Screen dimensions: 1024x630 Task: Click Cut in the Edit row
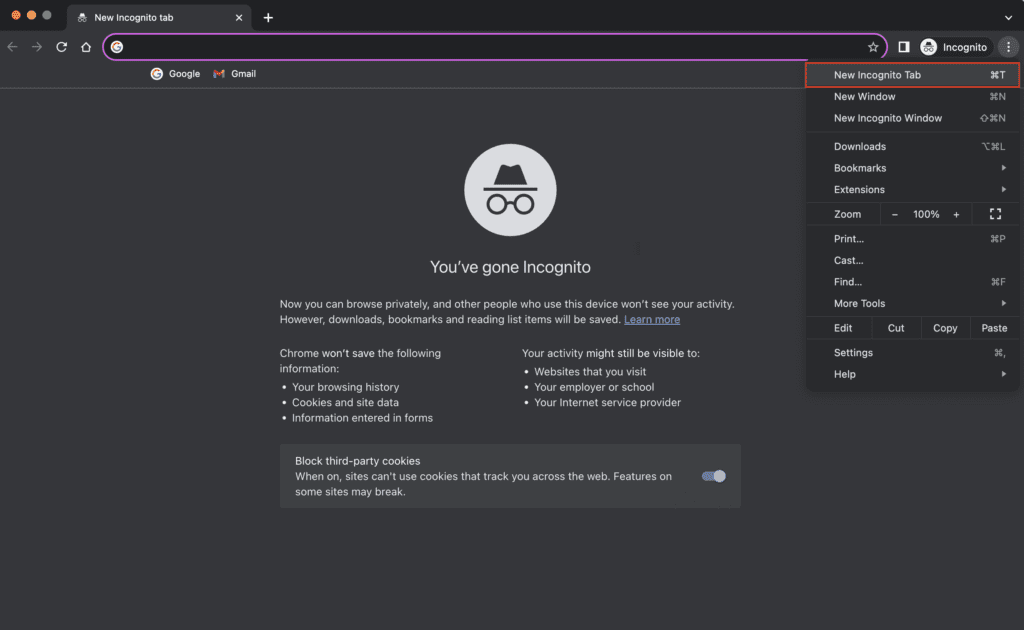896,328
